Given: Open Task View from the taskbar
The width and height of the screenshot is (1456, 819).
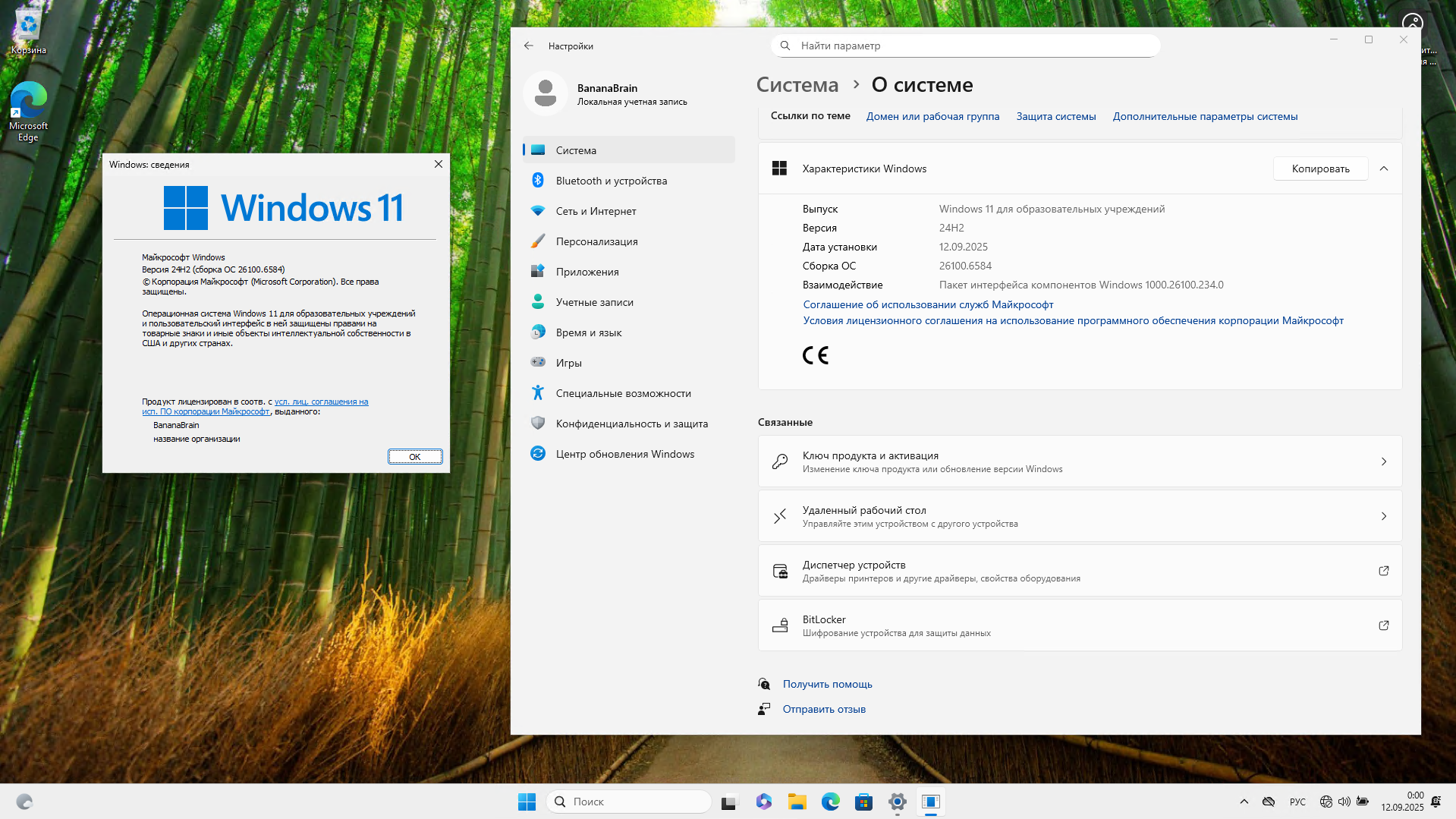Looking at the screenshot, I should 729,802.
